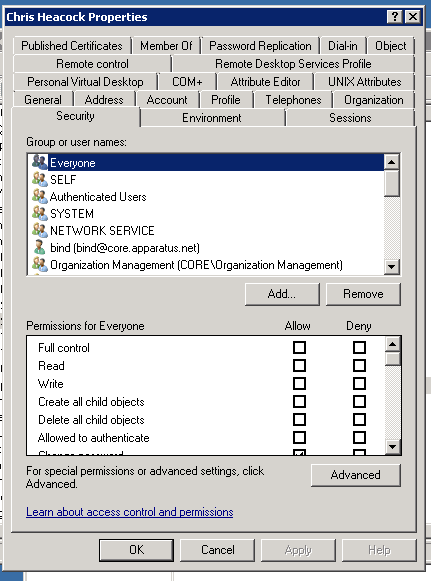Select Authenticated Users group icon
This screenshot has height=581, width=431.
40,196
